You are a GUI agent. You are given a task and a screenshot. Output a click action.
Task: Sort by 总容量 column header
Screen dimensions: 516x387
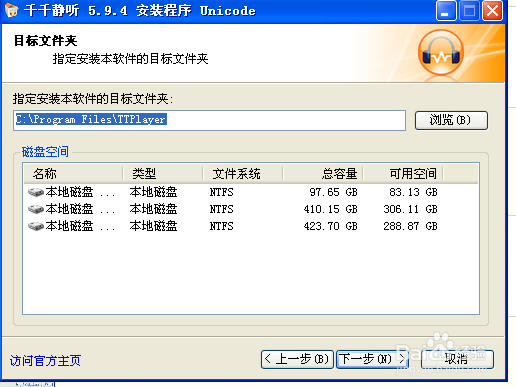click(x=323, y=174)
